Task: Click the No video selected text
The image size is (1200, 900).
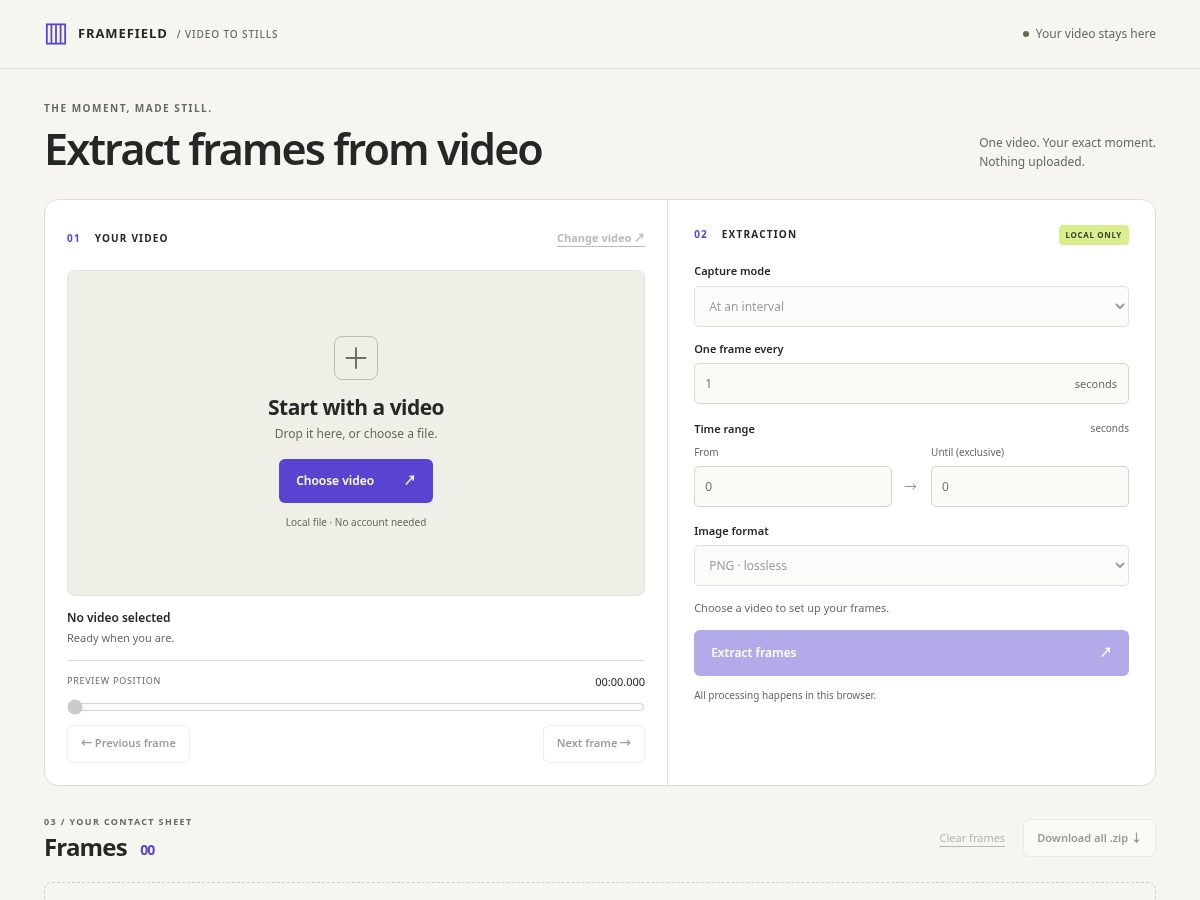Action: pos(119,618)
